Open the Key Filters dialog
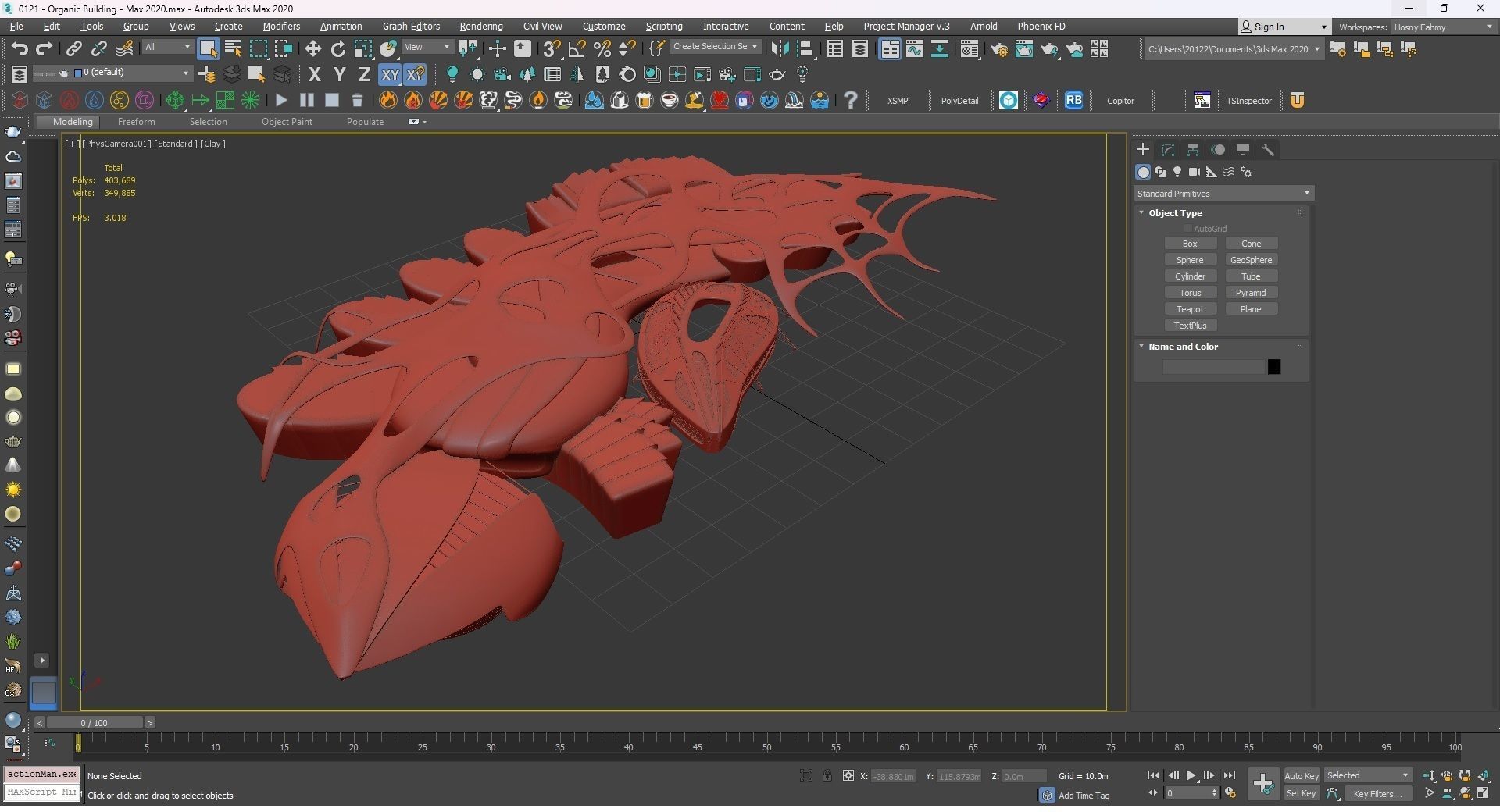The height and width of the screenshot is (812, 1500). coord(1378,794)
